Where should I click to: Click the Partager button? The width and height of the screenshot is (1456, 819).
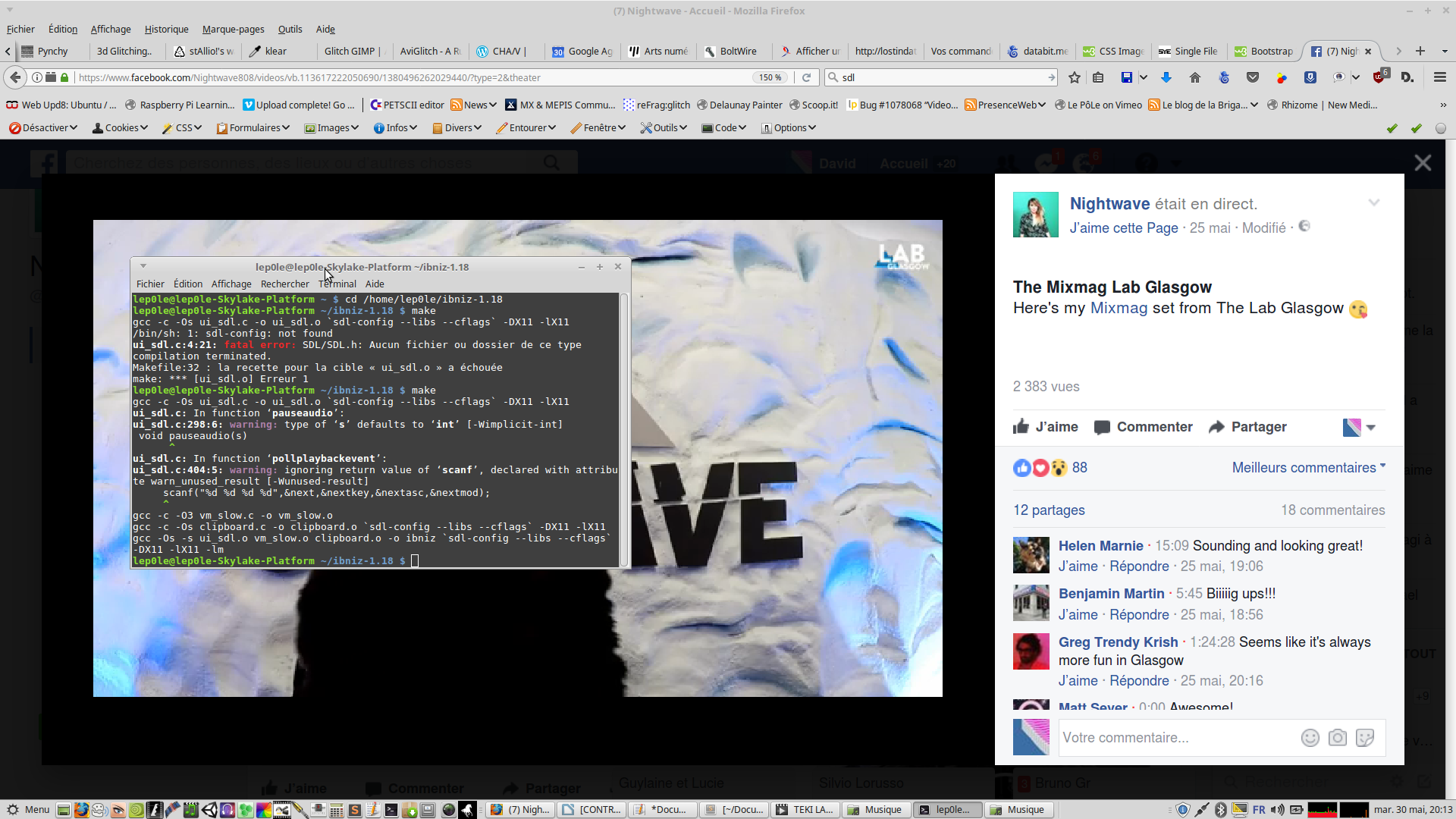click(x=1247, y=427)
